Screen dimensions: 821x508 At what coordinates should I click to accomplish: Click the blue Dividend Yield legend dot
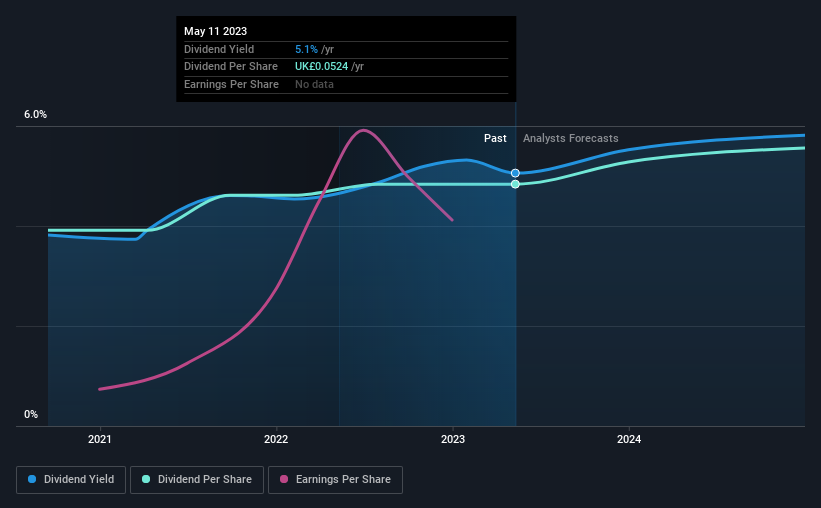point(32,479)
